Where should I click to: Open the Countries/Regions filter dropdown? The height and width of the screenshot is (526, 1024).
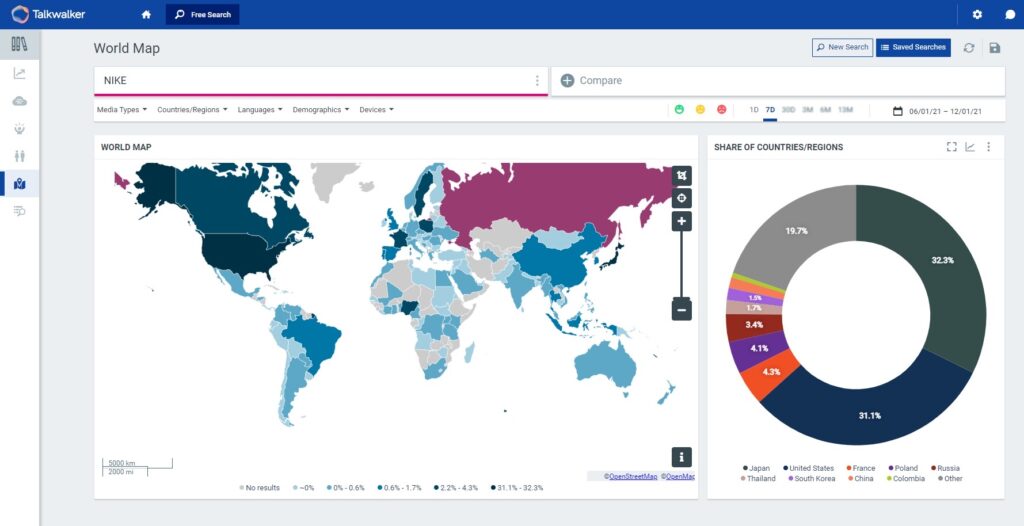[192, 110]
